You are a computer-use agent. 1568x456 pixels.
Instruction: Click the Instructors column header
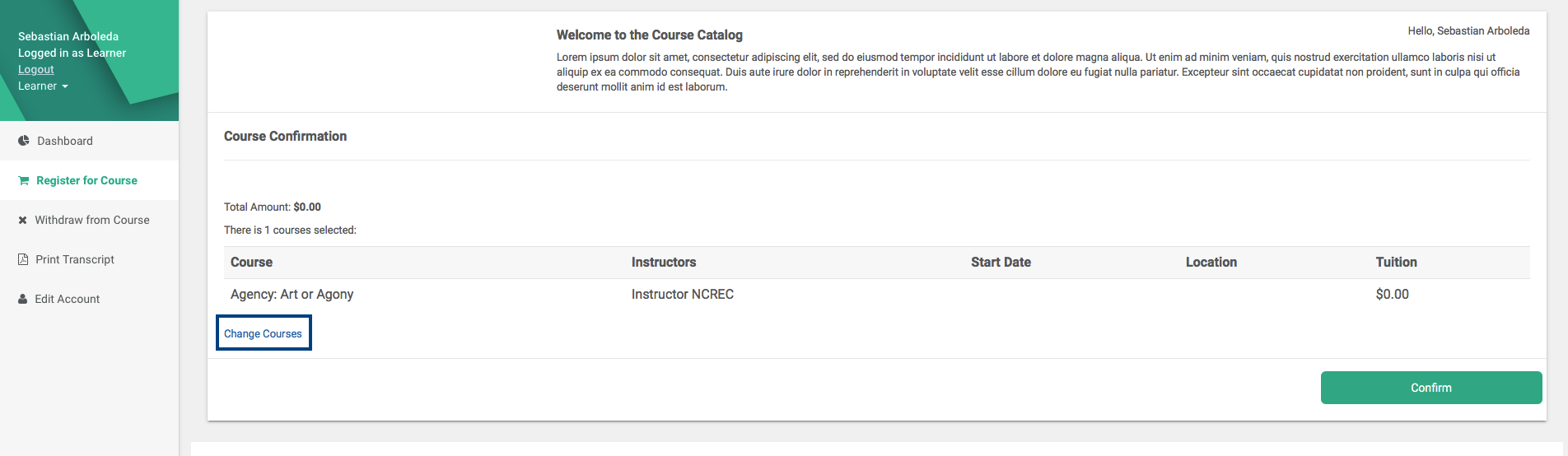pyautogui.click(x=664, y=262)
